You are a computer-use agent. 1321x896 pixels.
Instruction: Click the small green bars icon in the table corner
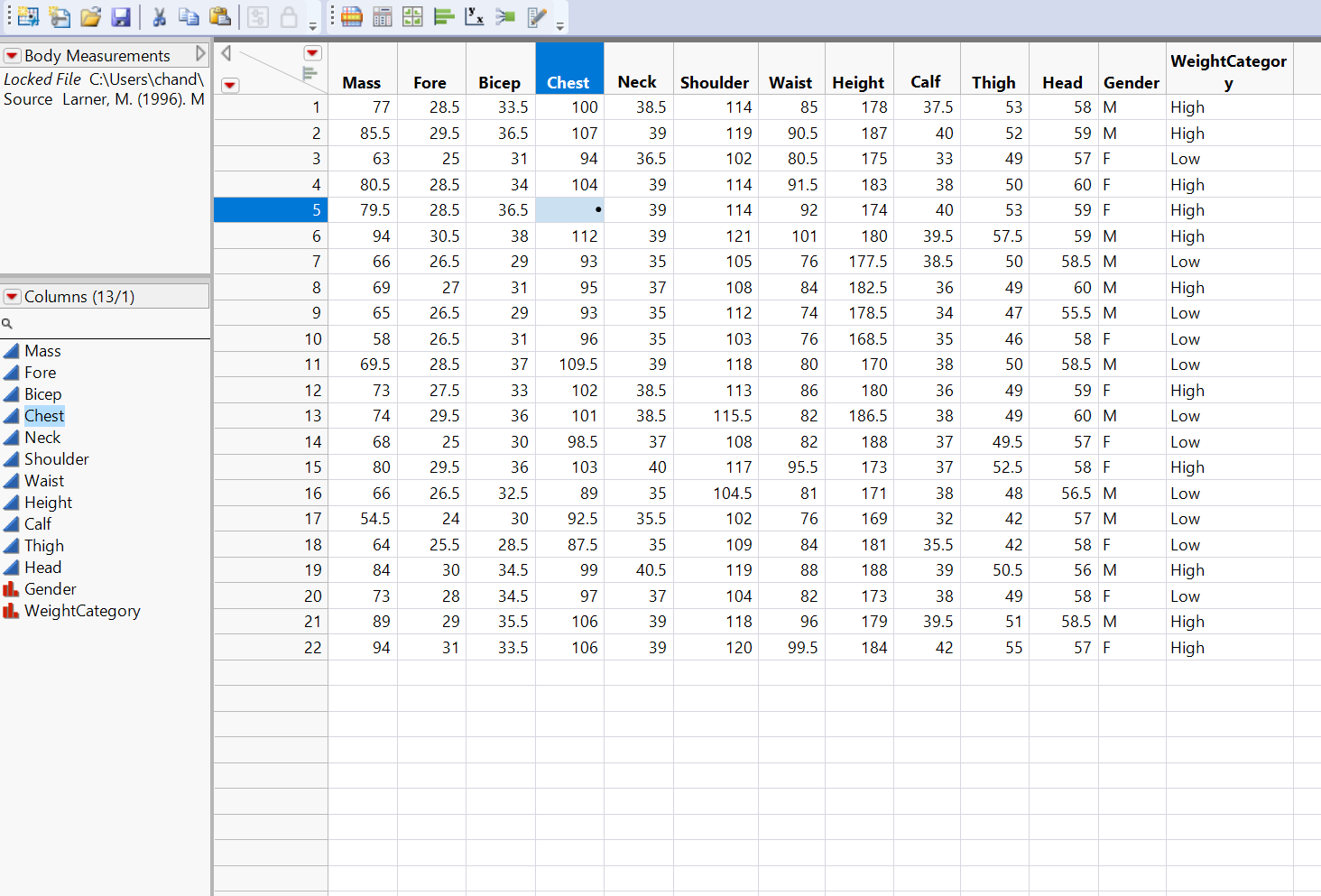[x=309, y=73]
